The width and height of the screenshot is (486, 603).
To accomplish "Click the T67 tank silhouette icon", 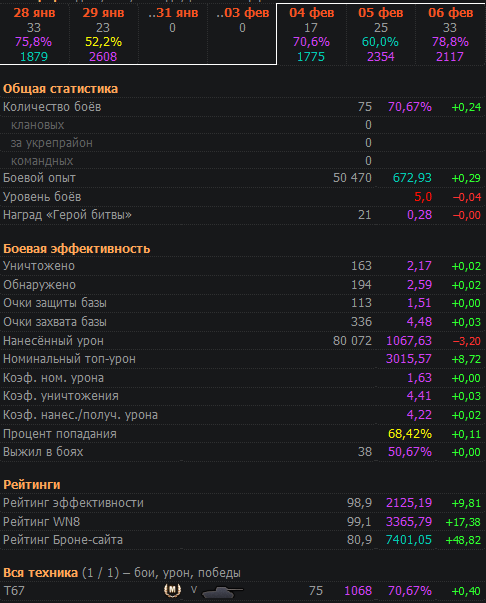I will click(222, 592).
